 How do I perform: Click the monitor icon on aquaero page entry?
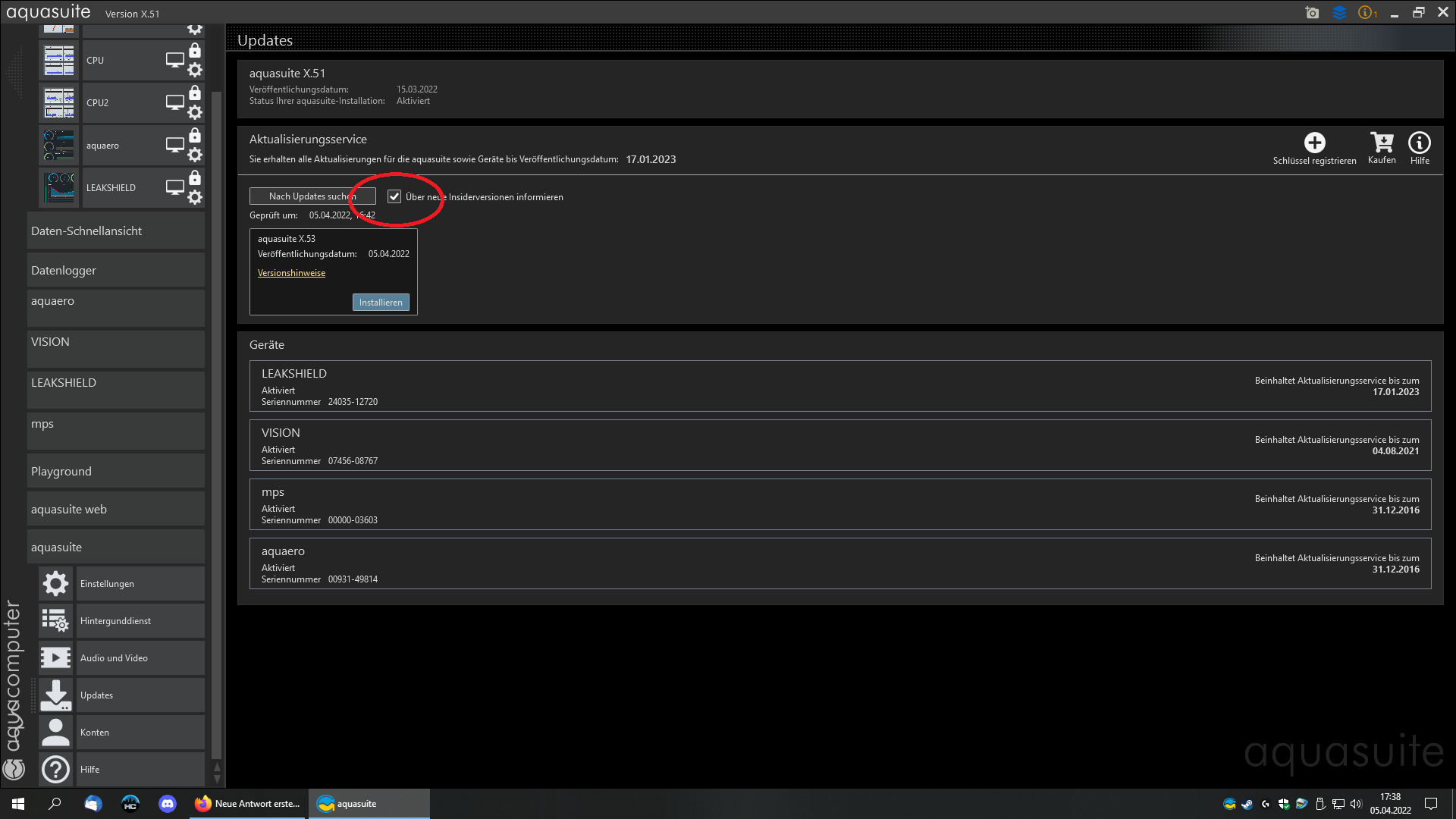[x=175, y=145]
